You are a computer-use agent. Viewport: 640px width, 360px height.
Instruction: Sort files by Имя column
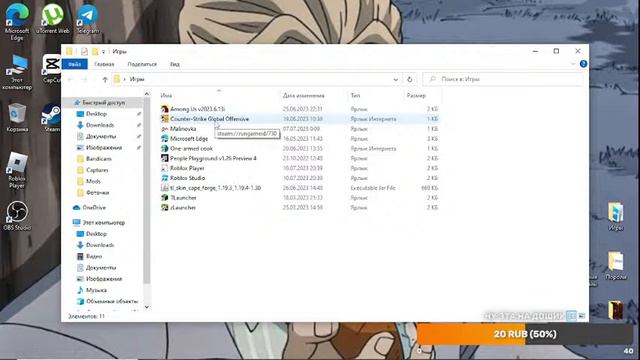coord(166,96)
